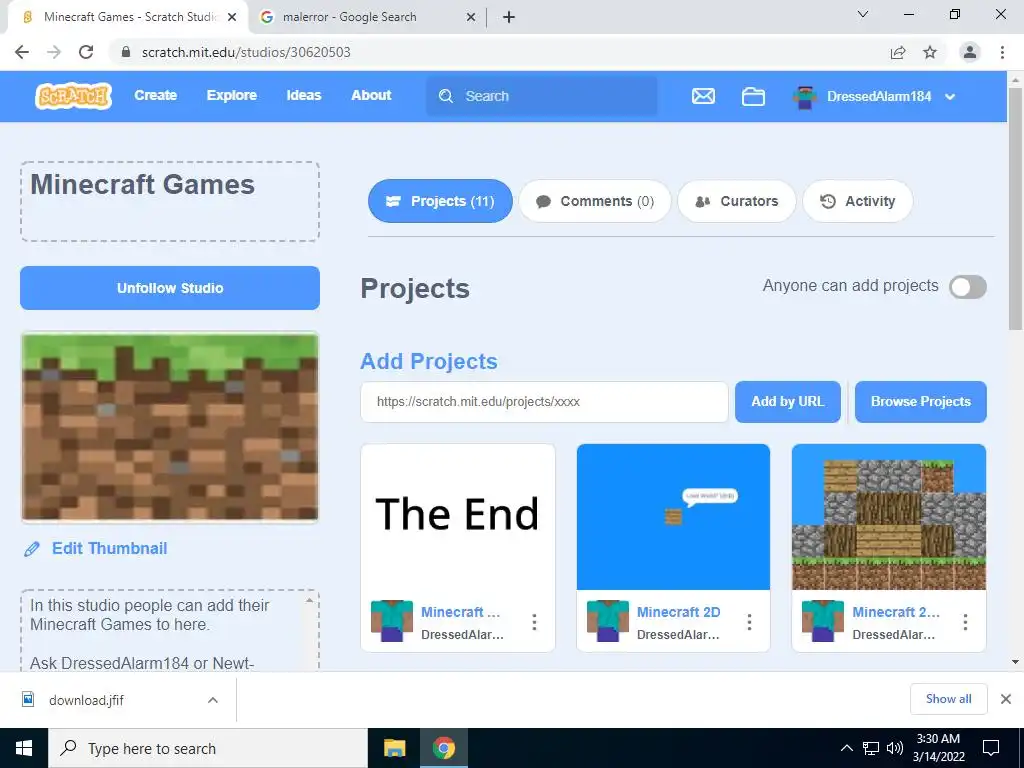Screen dimensions: 1024x768
Task: Click the browser forward arrow
Action: point(54,52)
